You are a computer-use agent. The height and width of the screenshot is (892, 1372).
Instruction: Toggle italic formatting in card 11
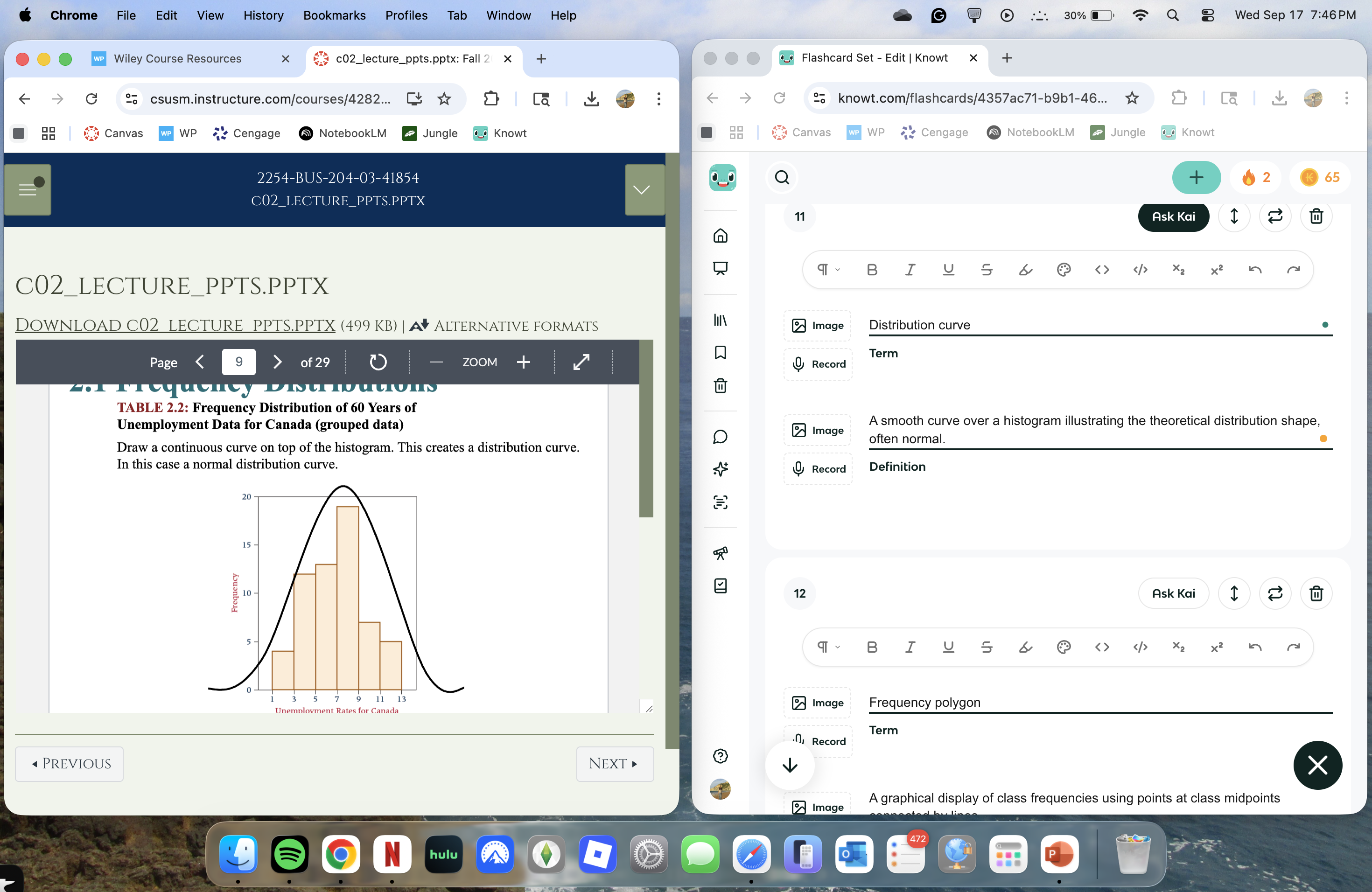click(910, 270)
